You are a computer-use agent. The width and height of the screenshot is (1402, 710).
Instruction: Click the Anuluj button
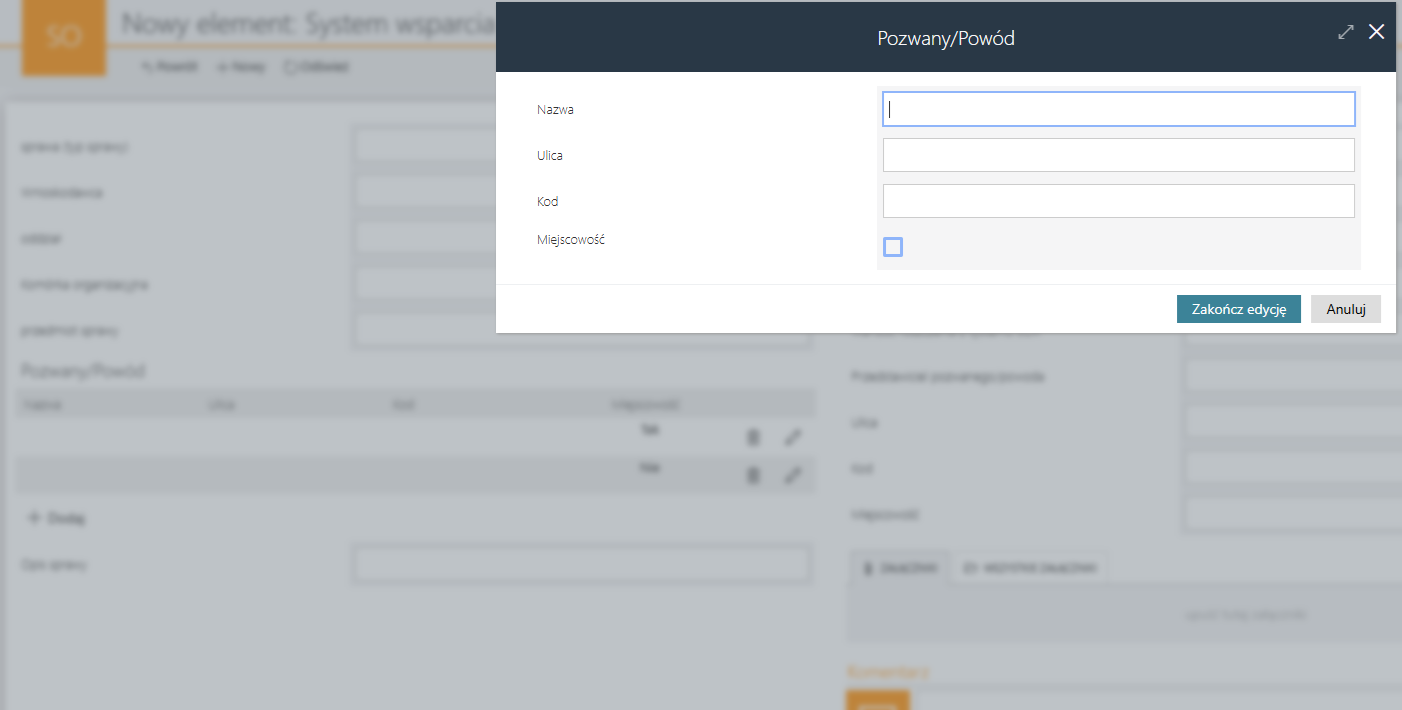click(x=1346, y=309)
